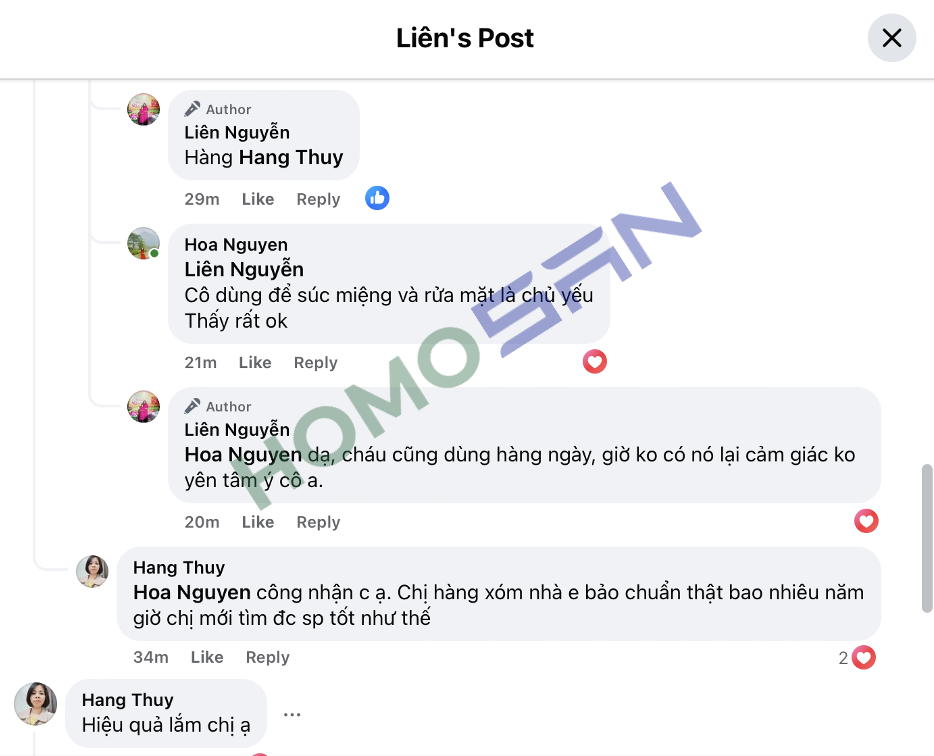Click the Hoa Nguyen commenter name
The image size is (934, 756).
[x=236, y=244]
